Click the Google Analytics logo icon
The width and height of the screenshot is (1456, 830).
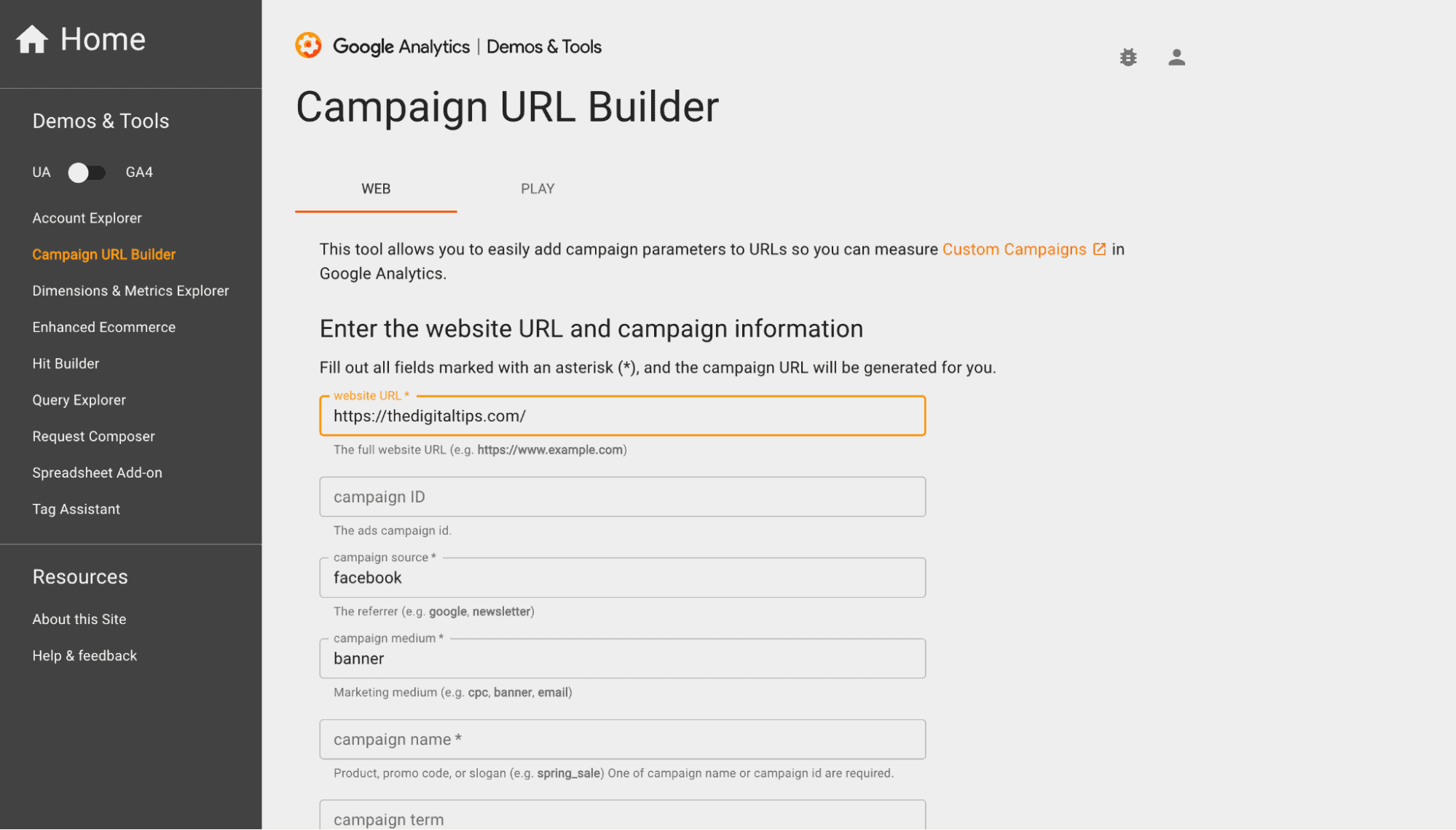click(308, 46)
